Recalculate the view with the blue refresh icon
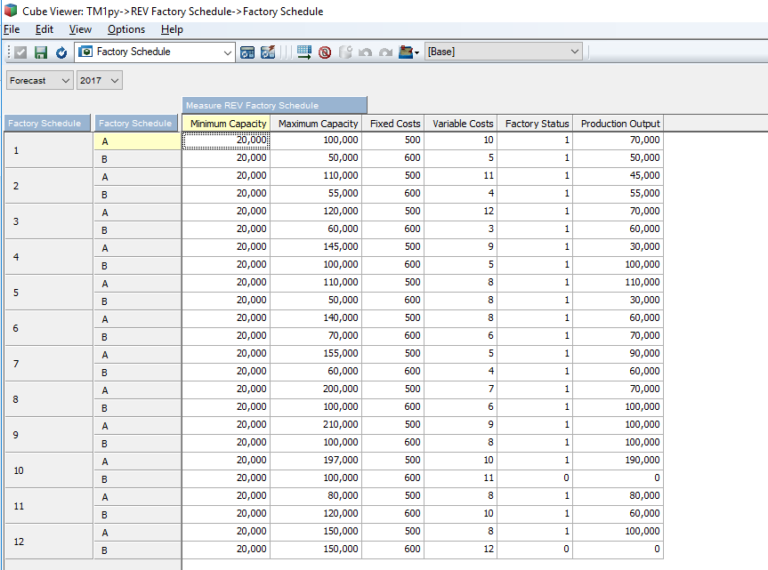768x570 pixels. coord(61,52)
